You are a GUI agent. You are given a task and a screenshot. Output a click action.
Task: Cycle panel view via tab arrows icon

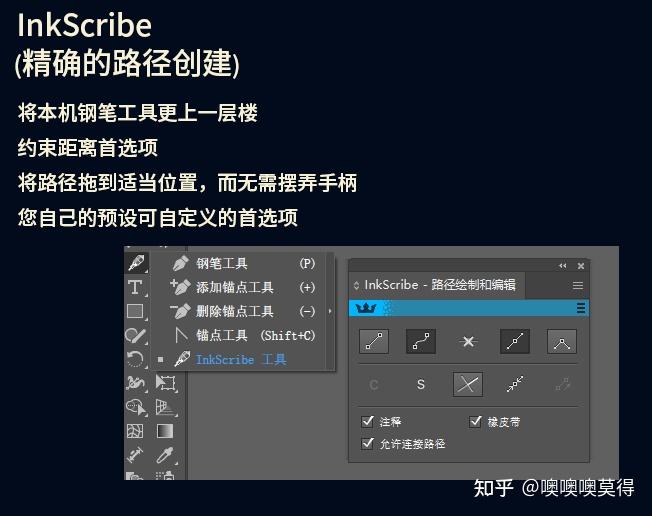356,285
